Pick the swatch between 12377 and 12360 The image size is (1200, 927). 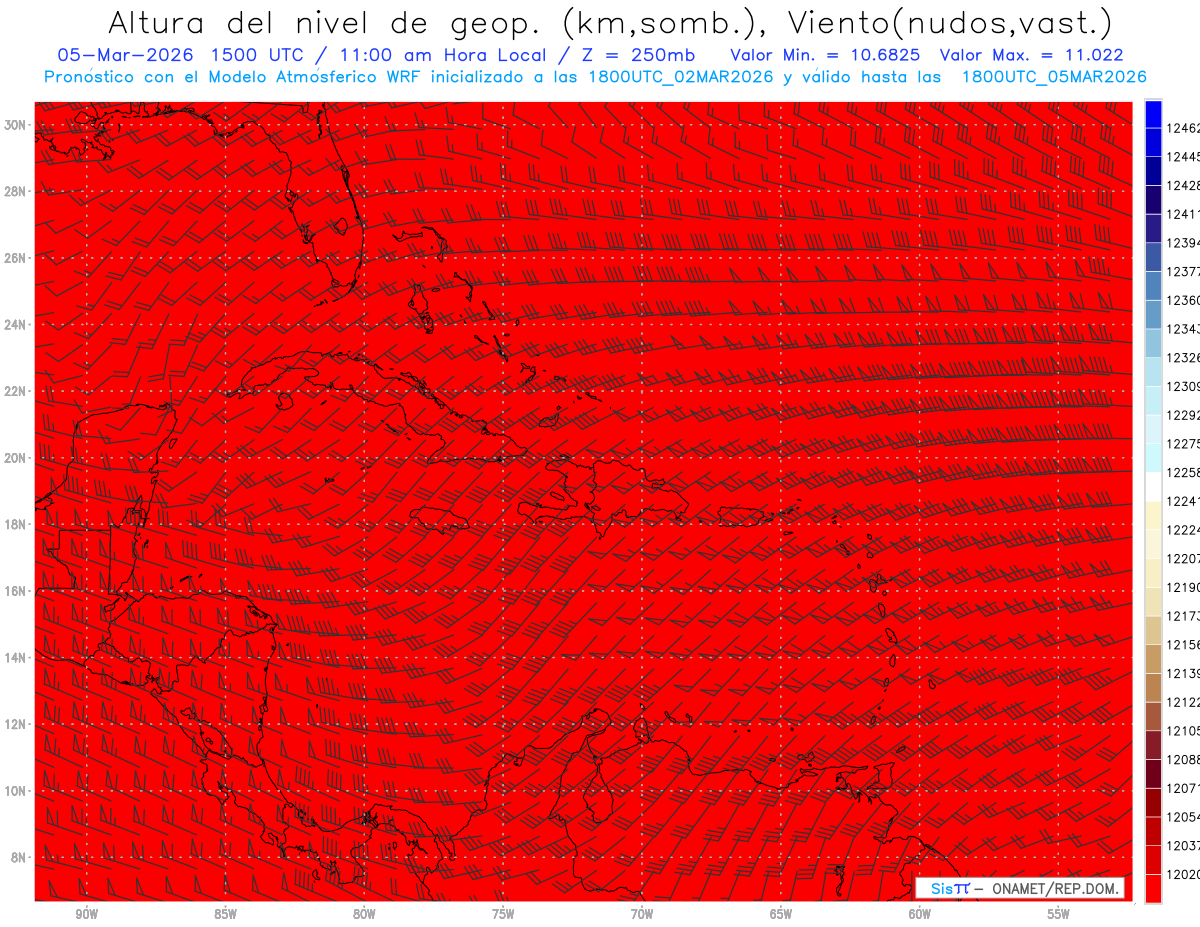(1153, 286)
